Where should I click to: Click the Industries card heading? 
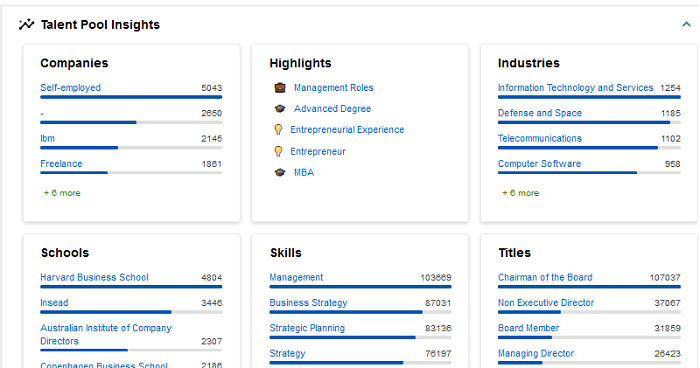[529, 63]
